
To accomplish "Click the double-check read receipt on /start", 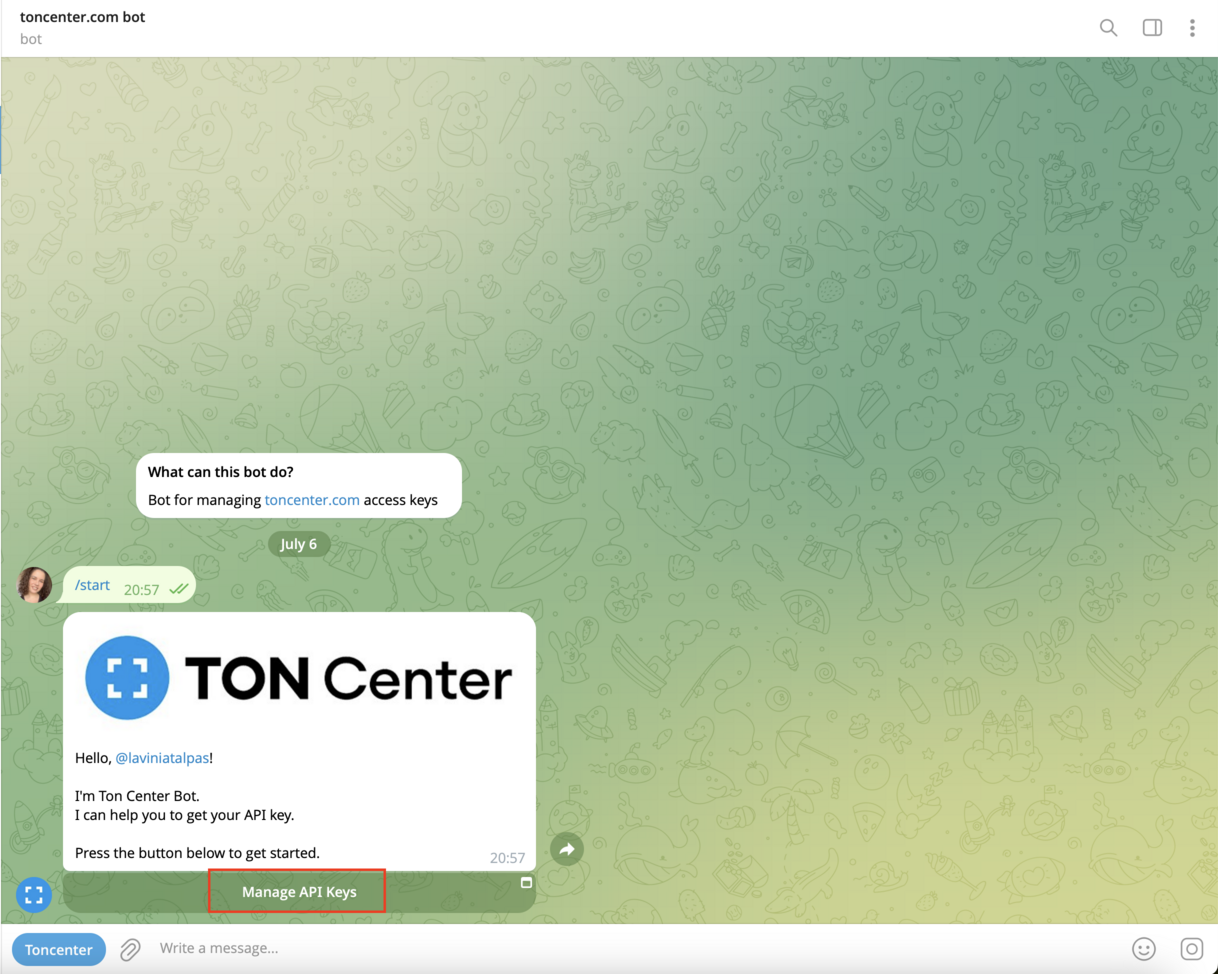I will click(x=179, y=590).
